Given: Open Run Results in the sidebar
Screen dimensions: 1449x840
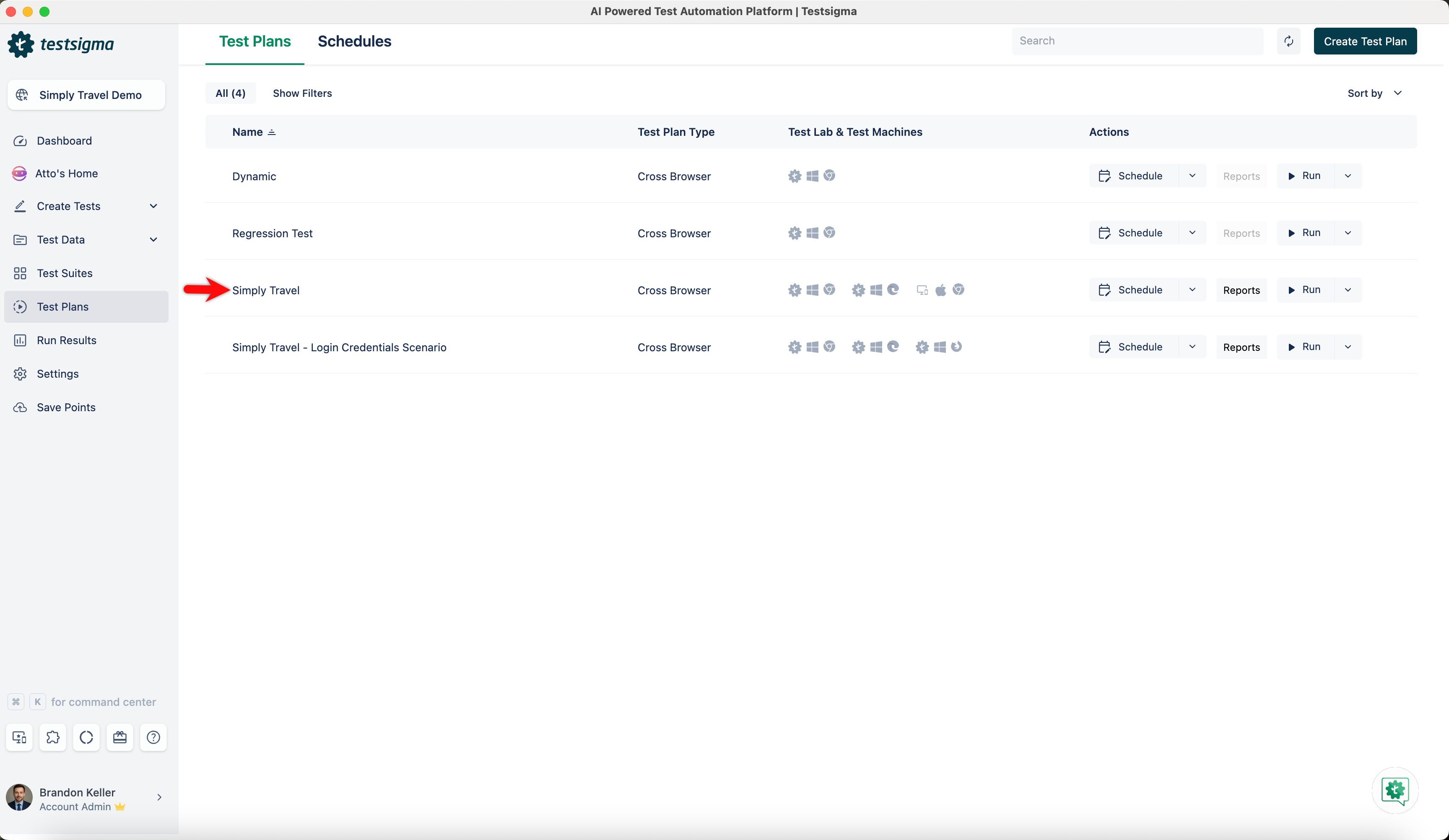Looking at the screenshot, I should 66,340.
